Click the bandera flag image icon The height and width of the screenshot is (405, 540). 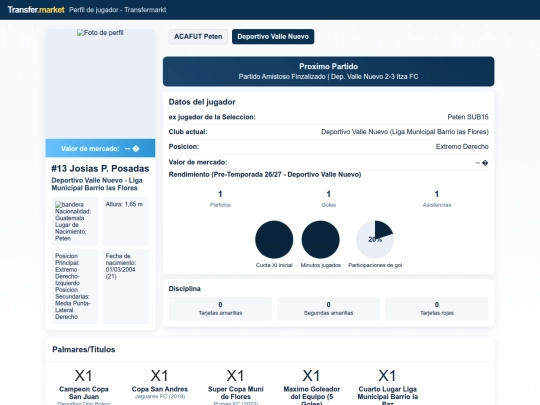[69, 205]
